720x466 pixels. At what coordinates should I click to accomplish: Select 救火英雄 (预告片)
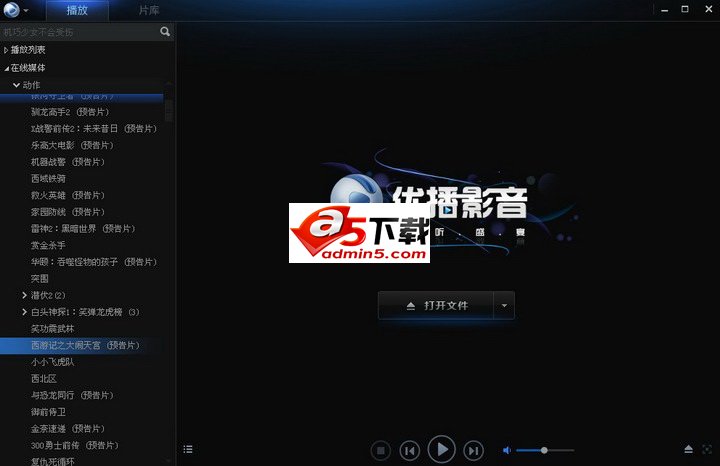click(68, 195)
